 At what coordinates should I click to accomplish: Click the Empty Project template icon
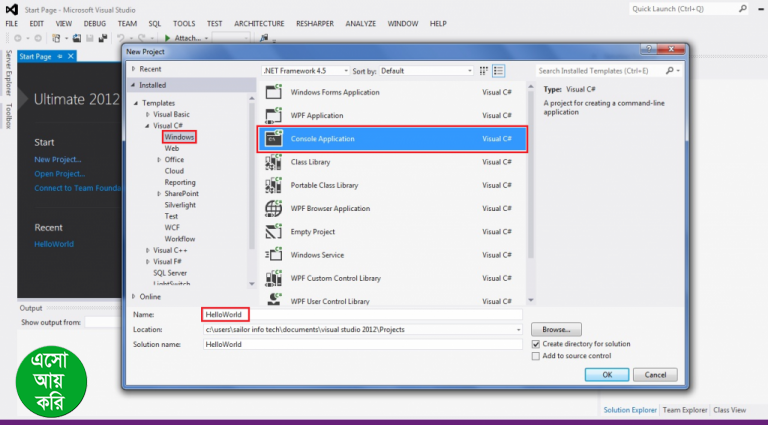tap(273, 232)
